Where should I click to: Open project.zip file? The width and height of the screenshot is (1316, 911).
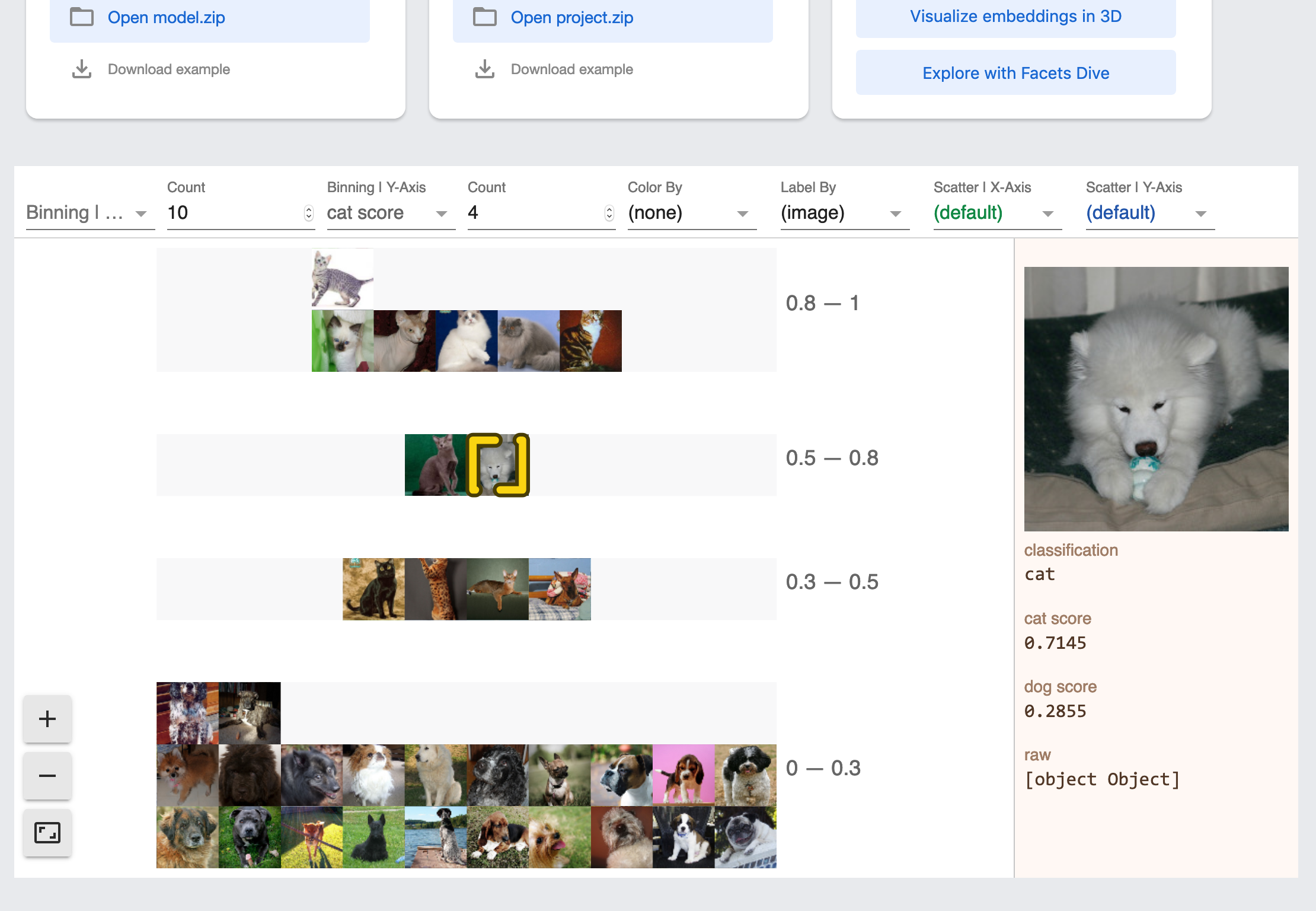click(x=571, y=17)
